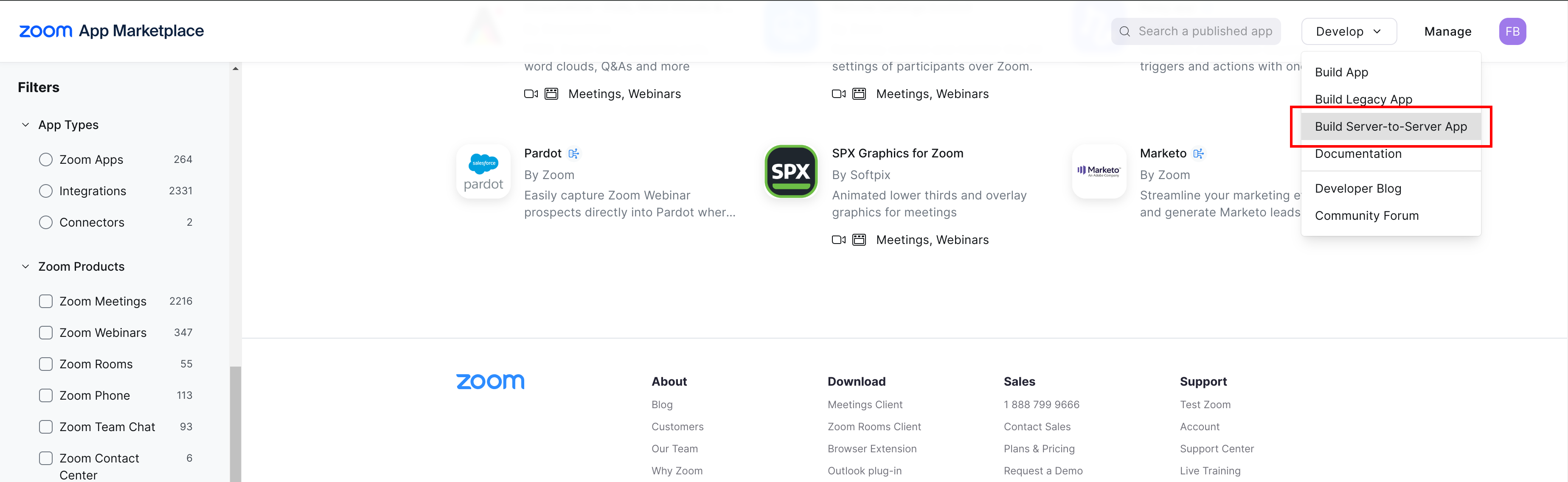Click the external link icon beside Pardot
This screenshot has width=1568, height=482.
pyautogui.click(x=573, y=153)
